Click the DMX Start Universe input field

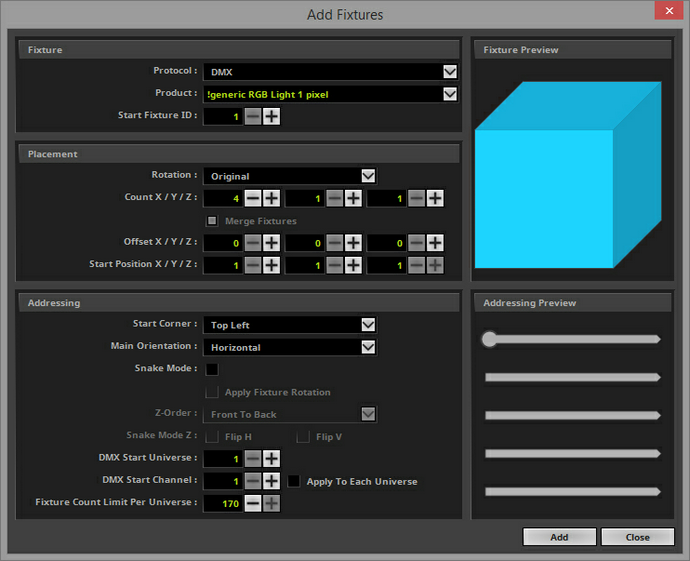[223, 459]
